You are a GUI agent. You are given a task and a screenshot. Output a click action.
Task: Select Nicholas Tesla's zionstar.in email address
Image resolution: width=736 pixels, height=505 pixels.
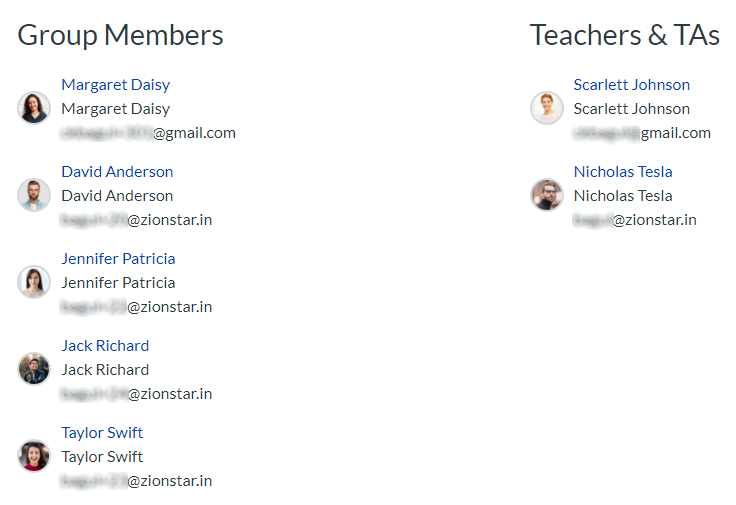click(634, 220)
